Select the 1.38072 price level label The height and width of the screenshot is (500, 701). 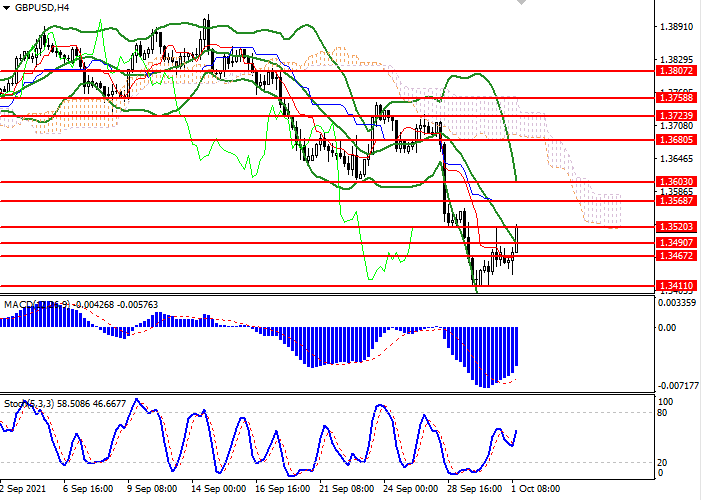coord(676,71)
